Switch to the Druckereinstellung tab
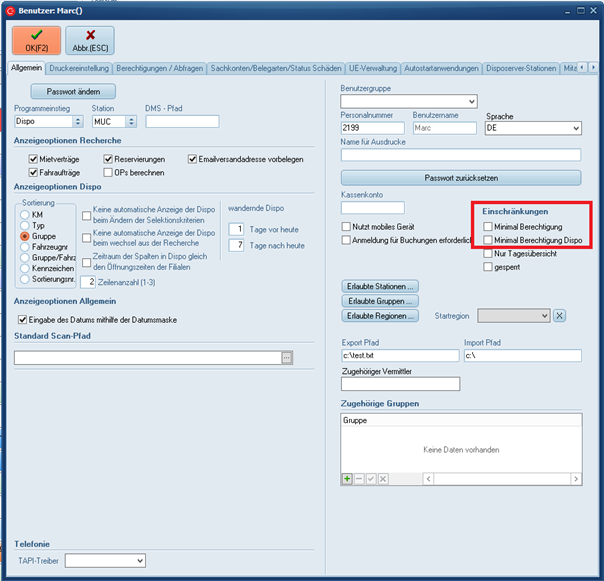 79,68
